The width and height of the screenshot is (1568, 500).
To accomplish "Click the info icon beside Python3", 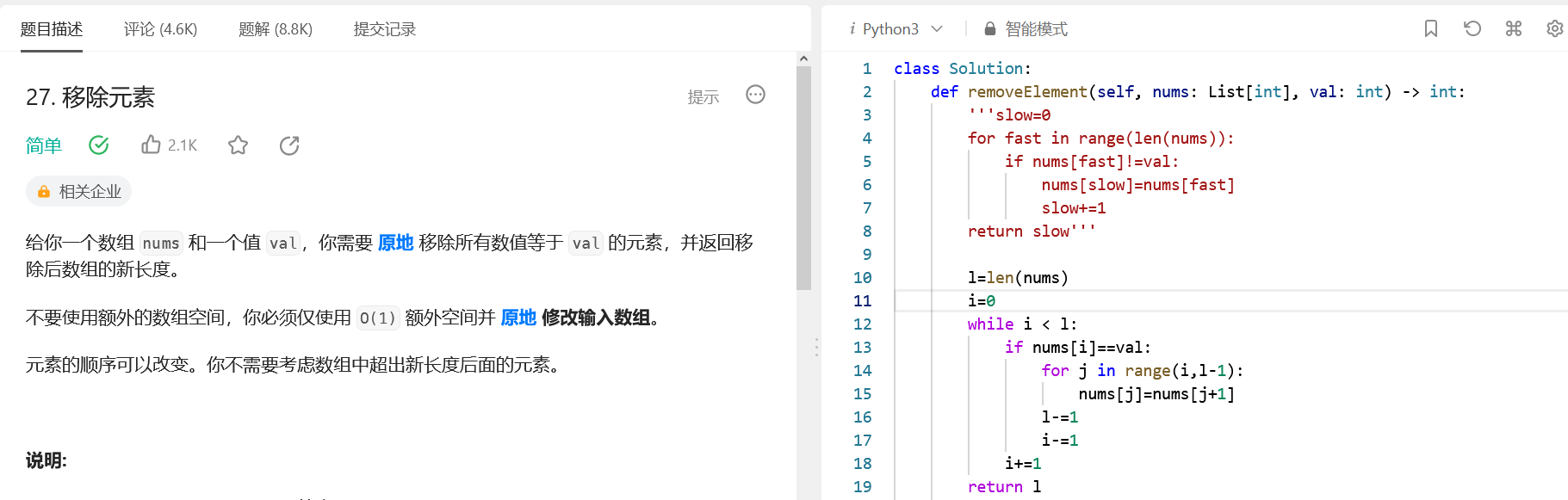I will tap(852, 29).
